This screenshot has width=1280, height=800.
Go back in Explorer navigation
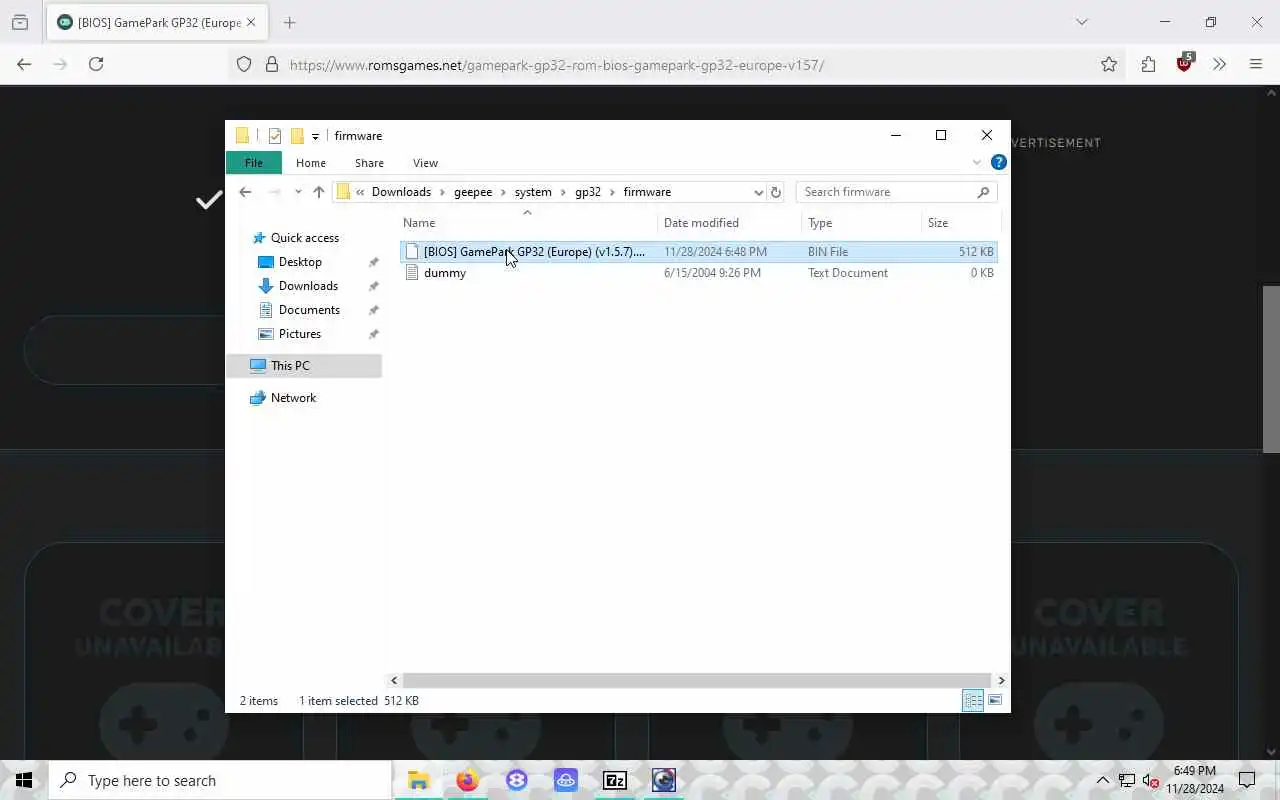(245, 192)
